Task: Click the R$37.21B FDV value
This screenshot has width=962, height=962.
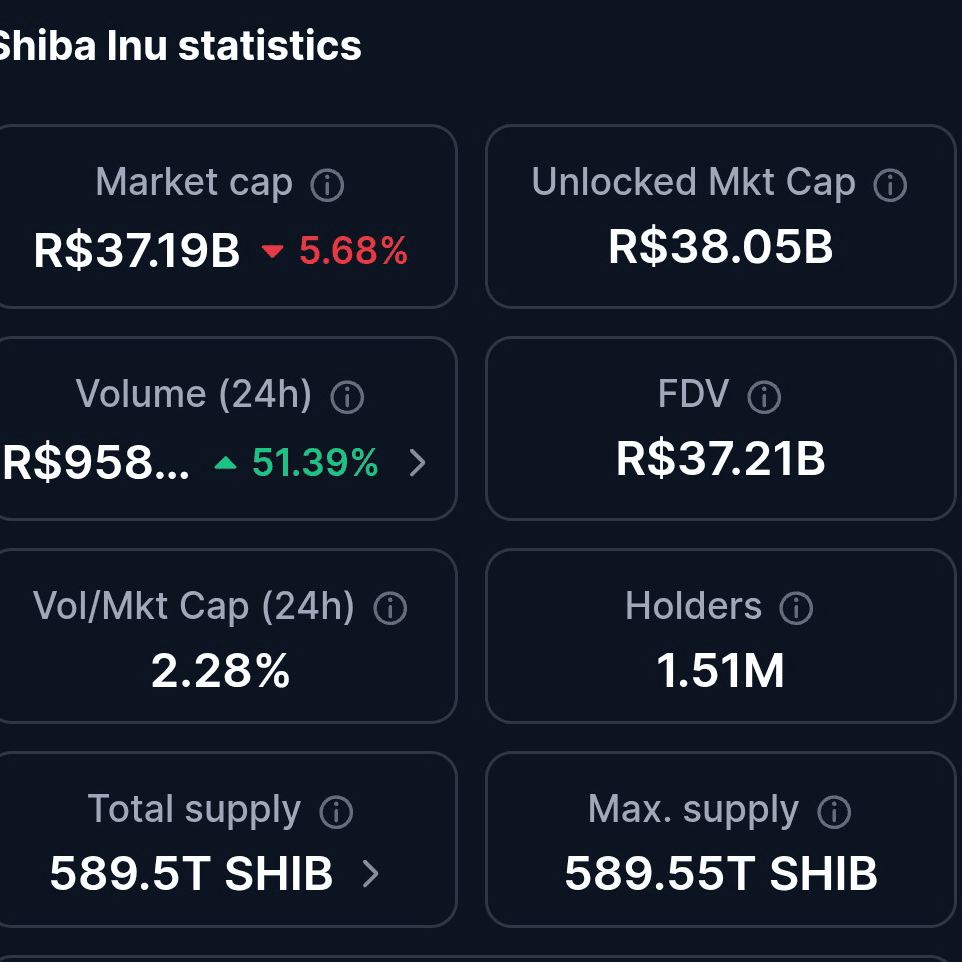Action: pos(720,459)
